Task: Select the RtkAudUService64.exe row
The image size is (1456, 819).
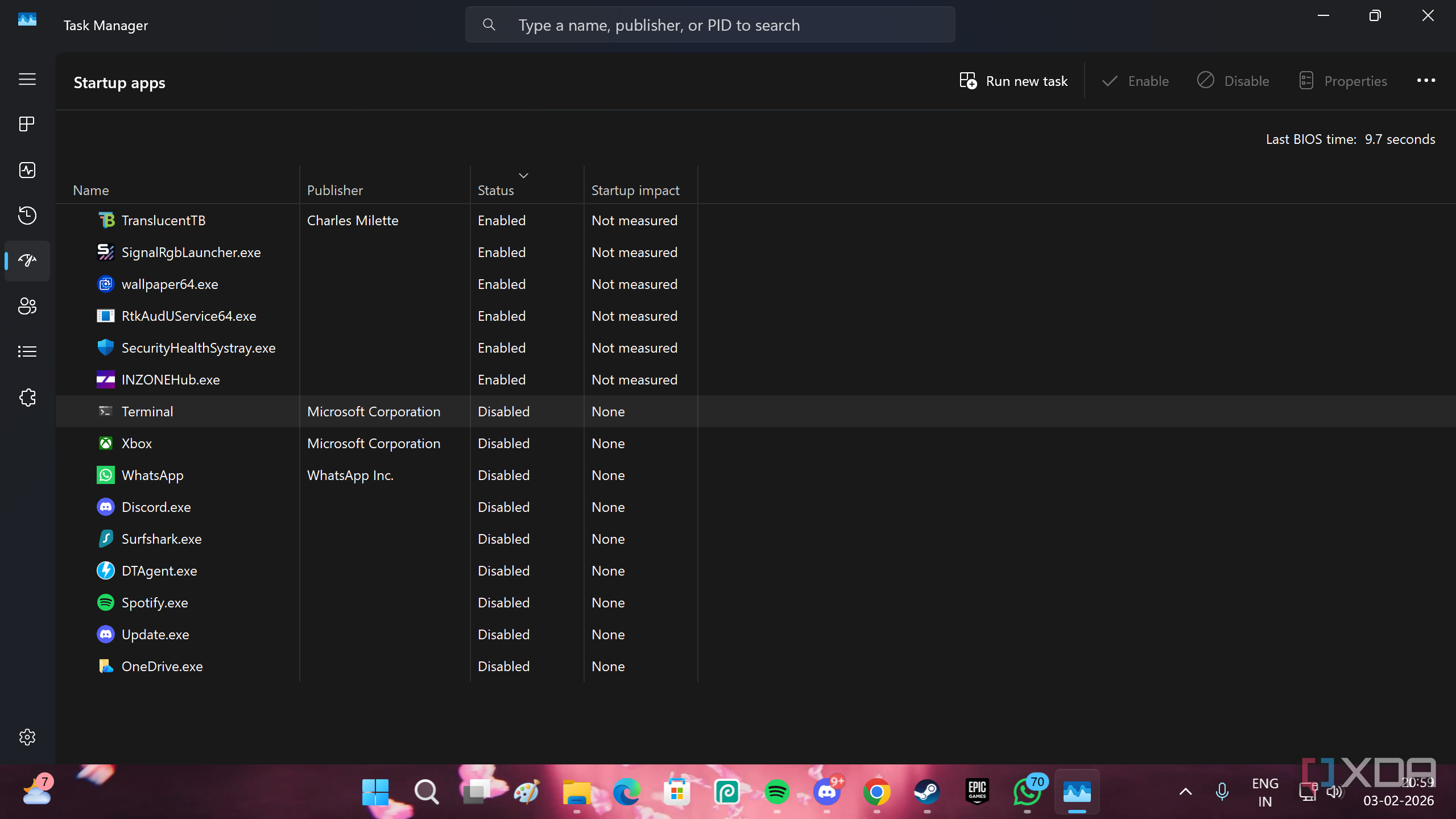Action: point(755,316)
